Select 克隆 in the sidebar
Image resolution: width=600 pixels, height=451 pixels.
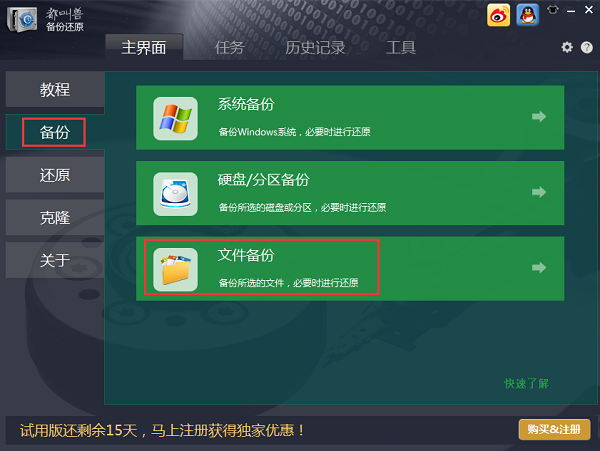55,217
